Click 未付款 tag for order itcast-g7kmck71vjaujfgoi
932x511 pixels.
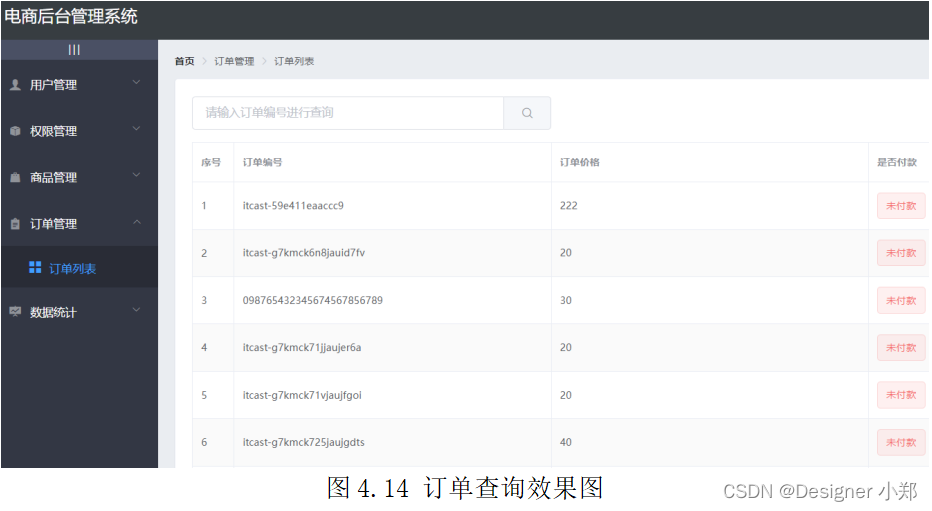tap(901, 395)
